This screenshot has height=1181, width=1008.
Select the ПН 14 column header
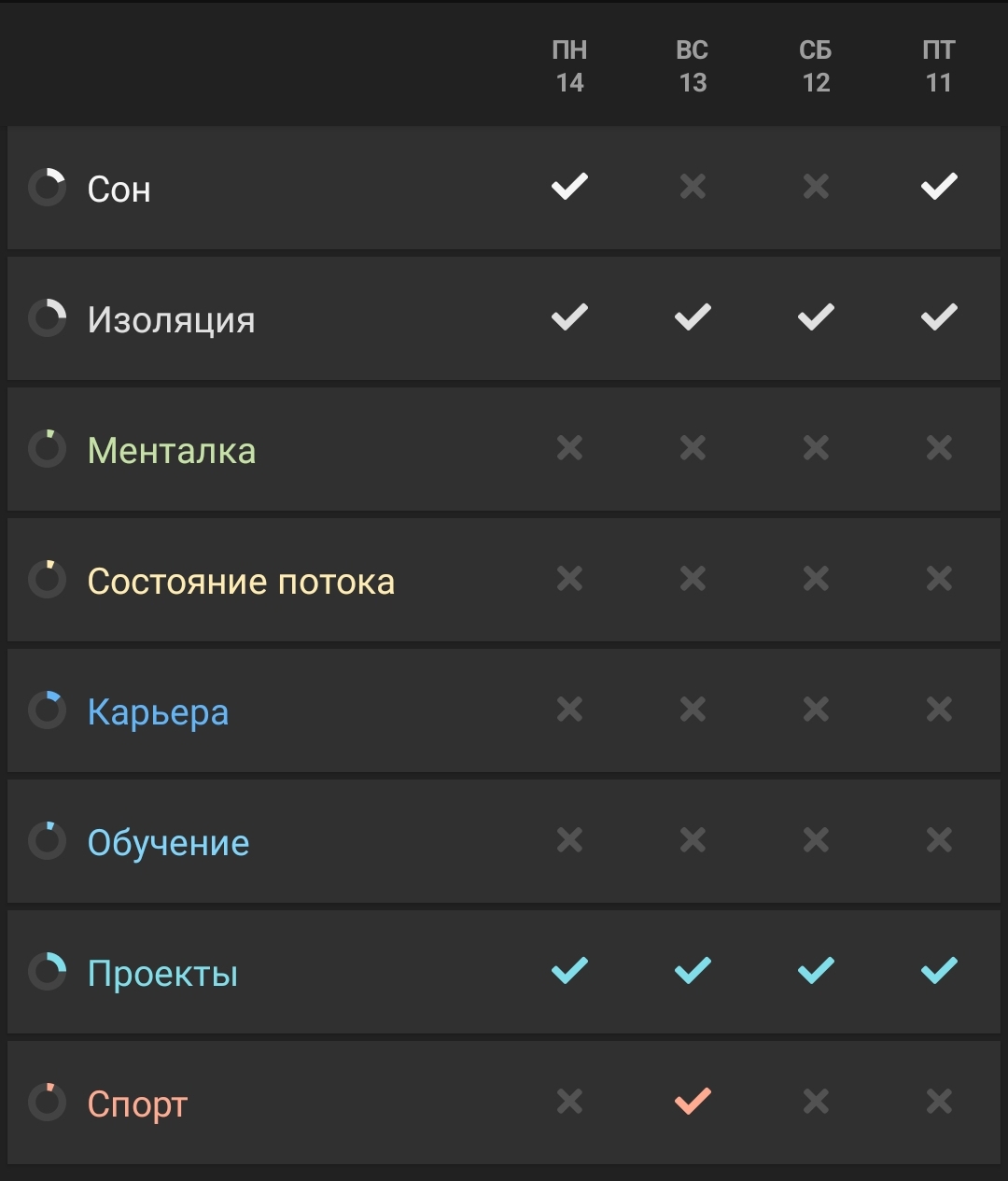pyautogui.click(x=569, y=66)
